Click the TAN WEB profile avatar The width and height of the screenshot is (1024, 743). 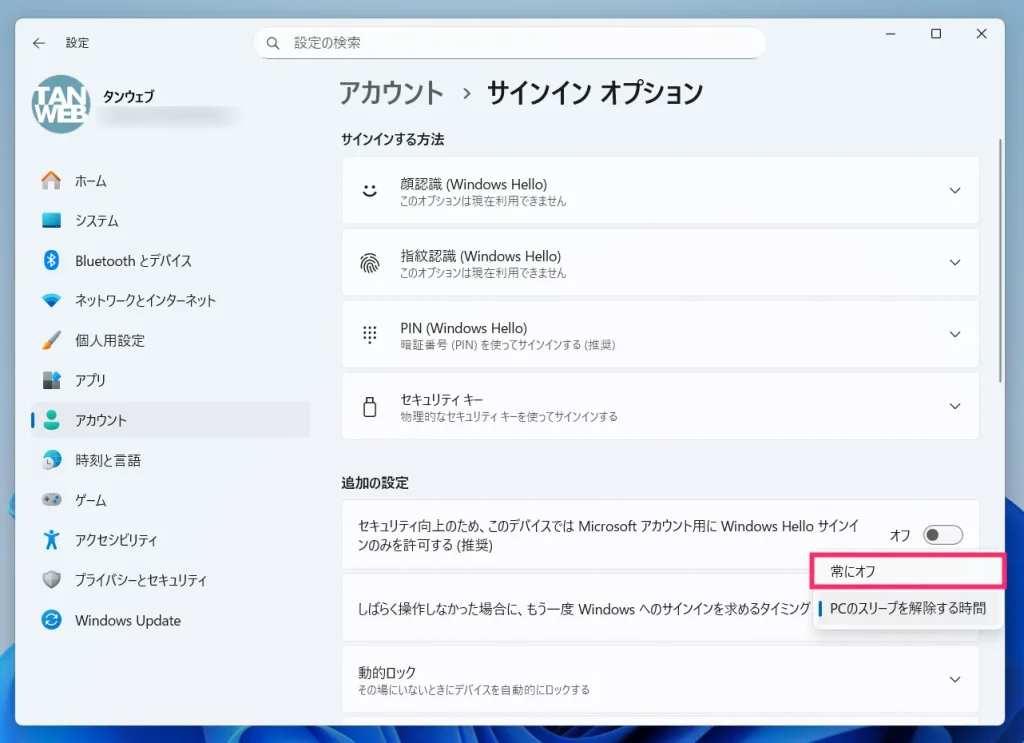(61, 104)
